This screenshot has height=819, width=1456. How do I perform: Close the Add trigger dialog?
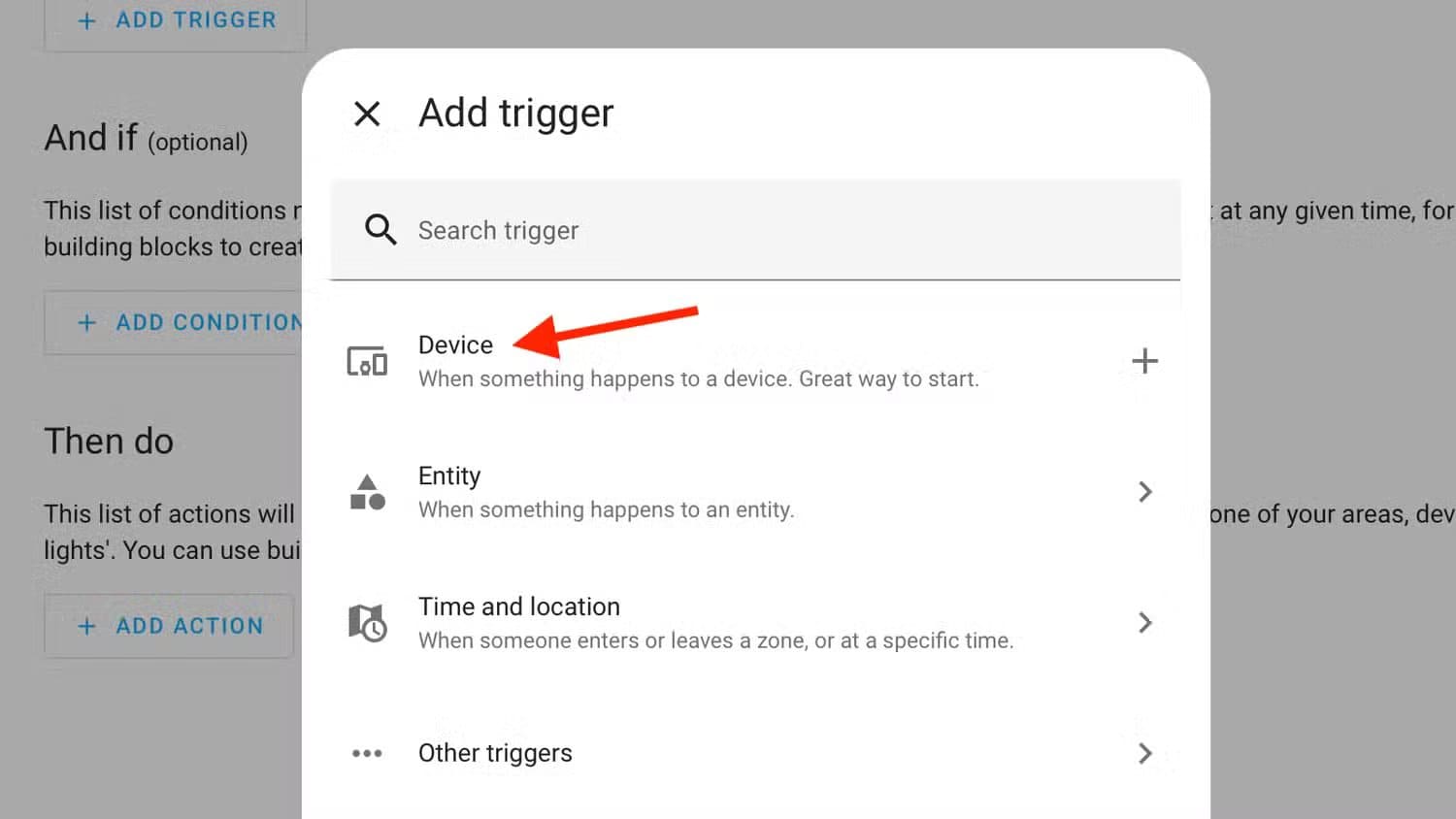[x=367, y=114]
